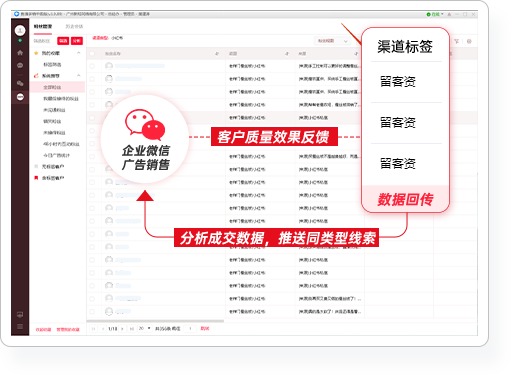This screenshot has width=511, height=375.
Task: Open the user avatar in the dark sidebar
Action: [20, 30]
